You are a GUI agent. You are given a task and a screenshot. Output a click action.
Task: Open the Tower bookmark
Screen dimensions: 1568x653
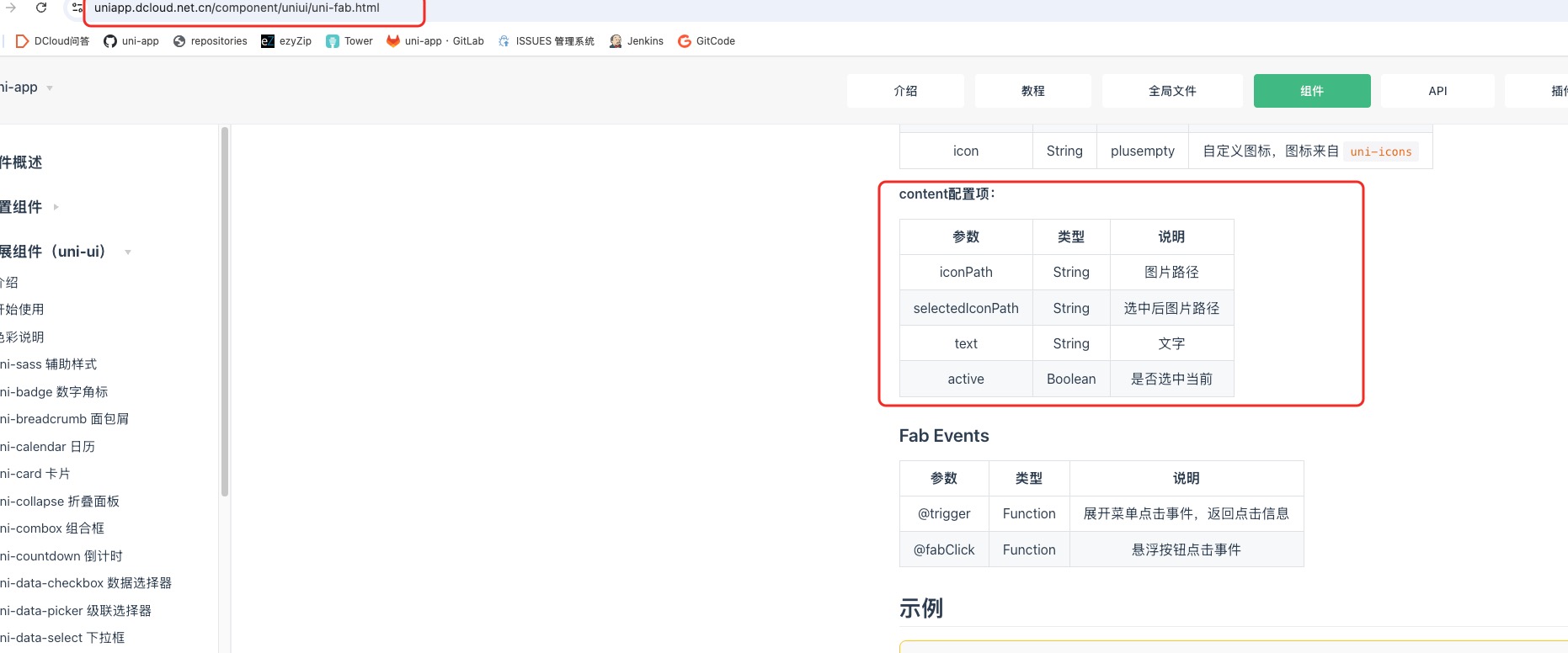349,41
